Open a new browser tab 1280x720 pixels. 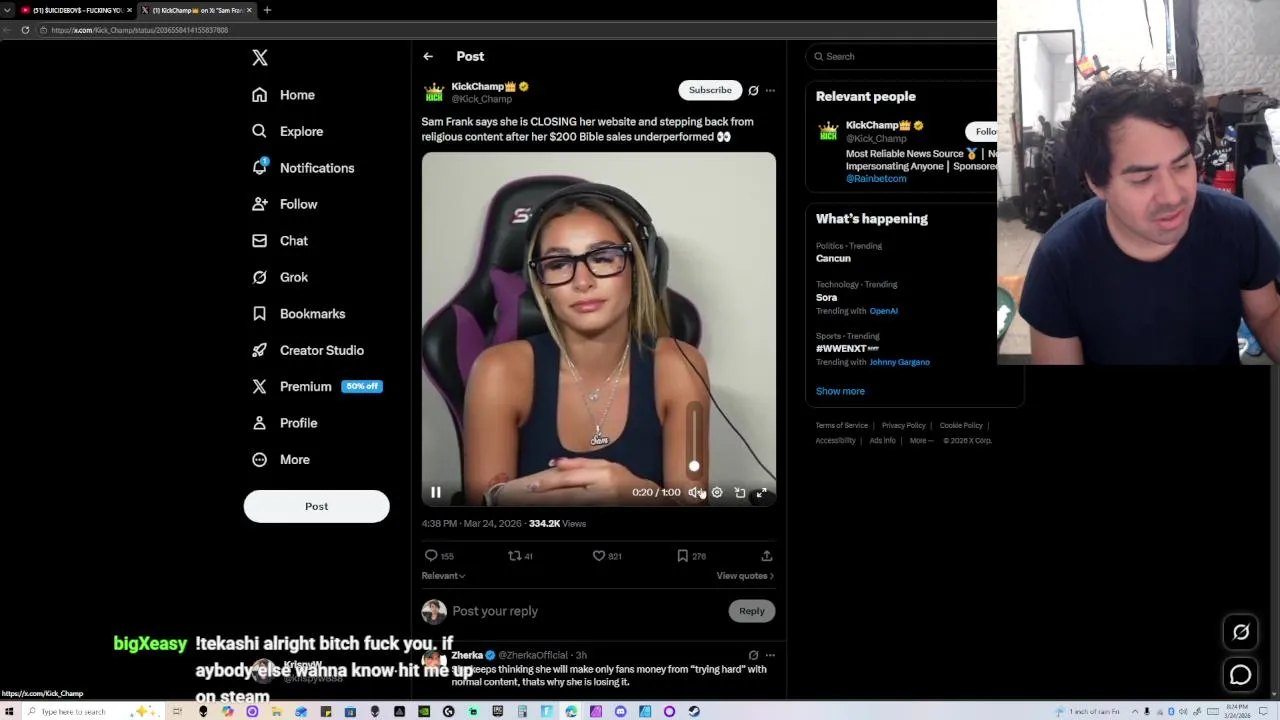click(267, 10)
